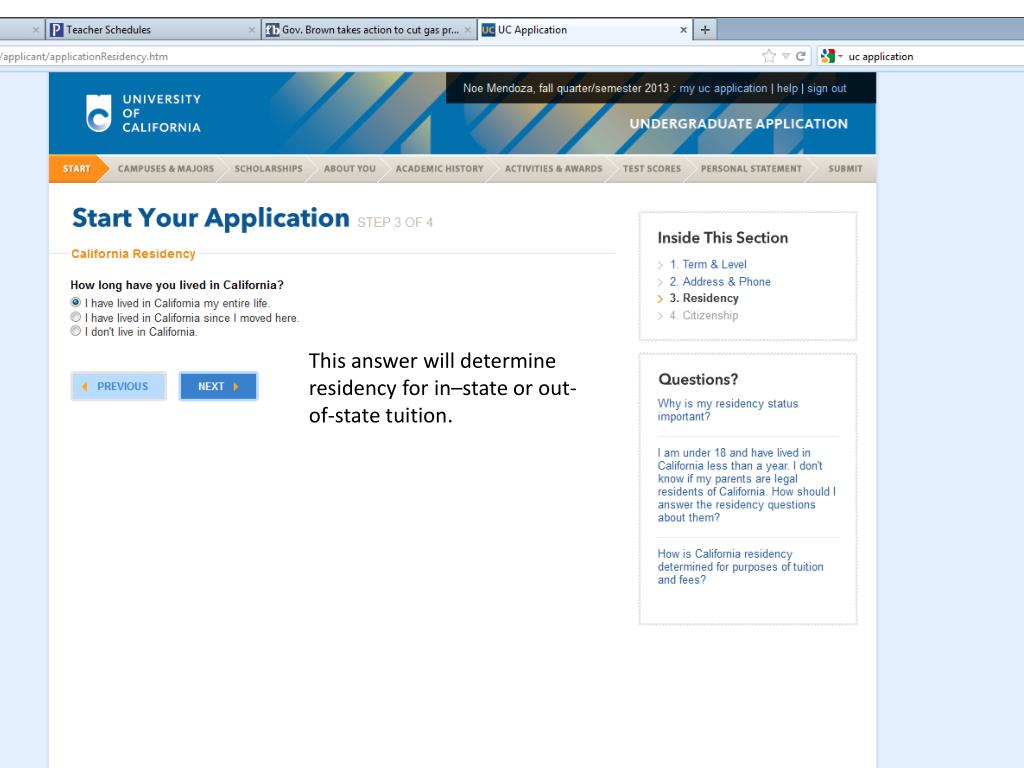The image size is (1024, 768).
Task: Go to the Scholarships step
Action: 268,168
